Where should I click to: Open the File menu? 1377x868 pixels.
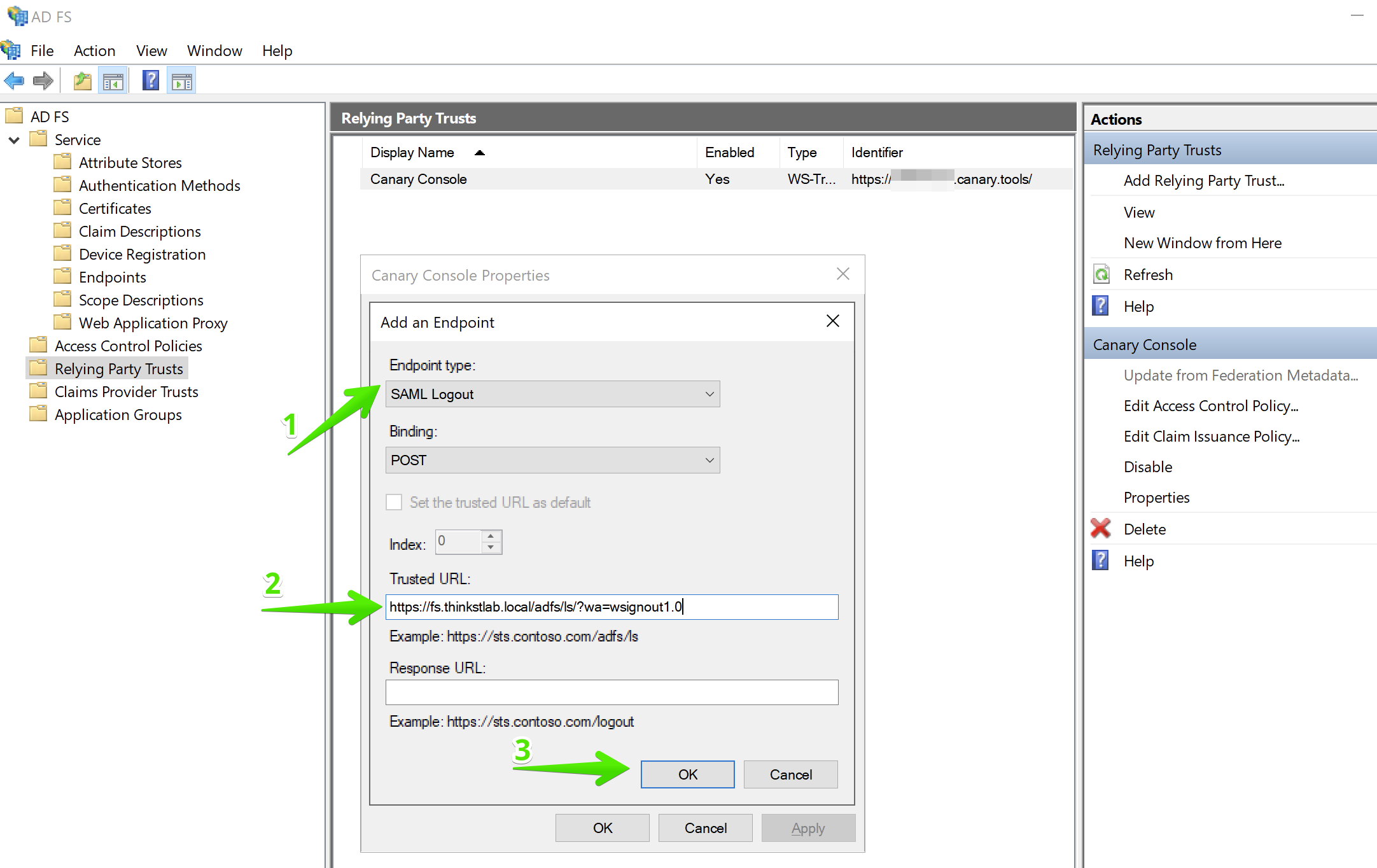42,51
